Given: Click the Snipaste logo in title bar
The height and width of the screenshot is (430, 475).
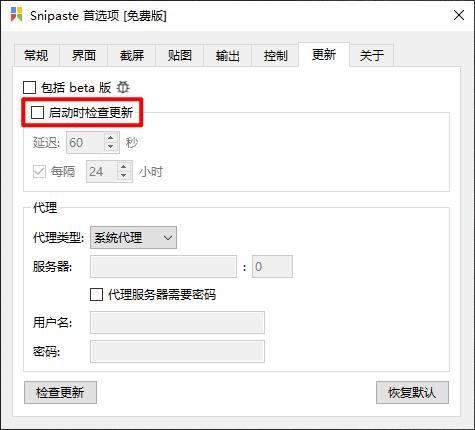Looking at the screenshot, I should pos(17,15).
